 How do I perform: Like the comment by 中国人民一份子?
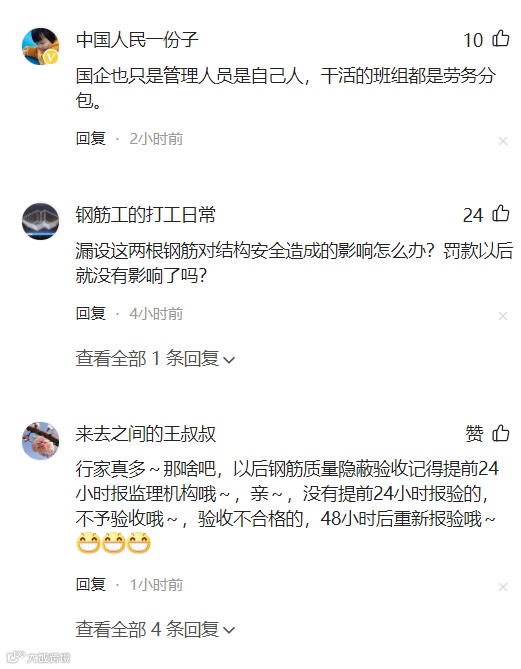pos(501,39)
